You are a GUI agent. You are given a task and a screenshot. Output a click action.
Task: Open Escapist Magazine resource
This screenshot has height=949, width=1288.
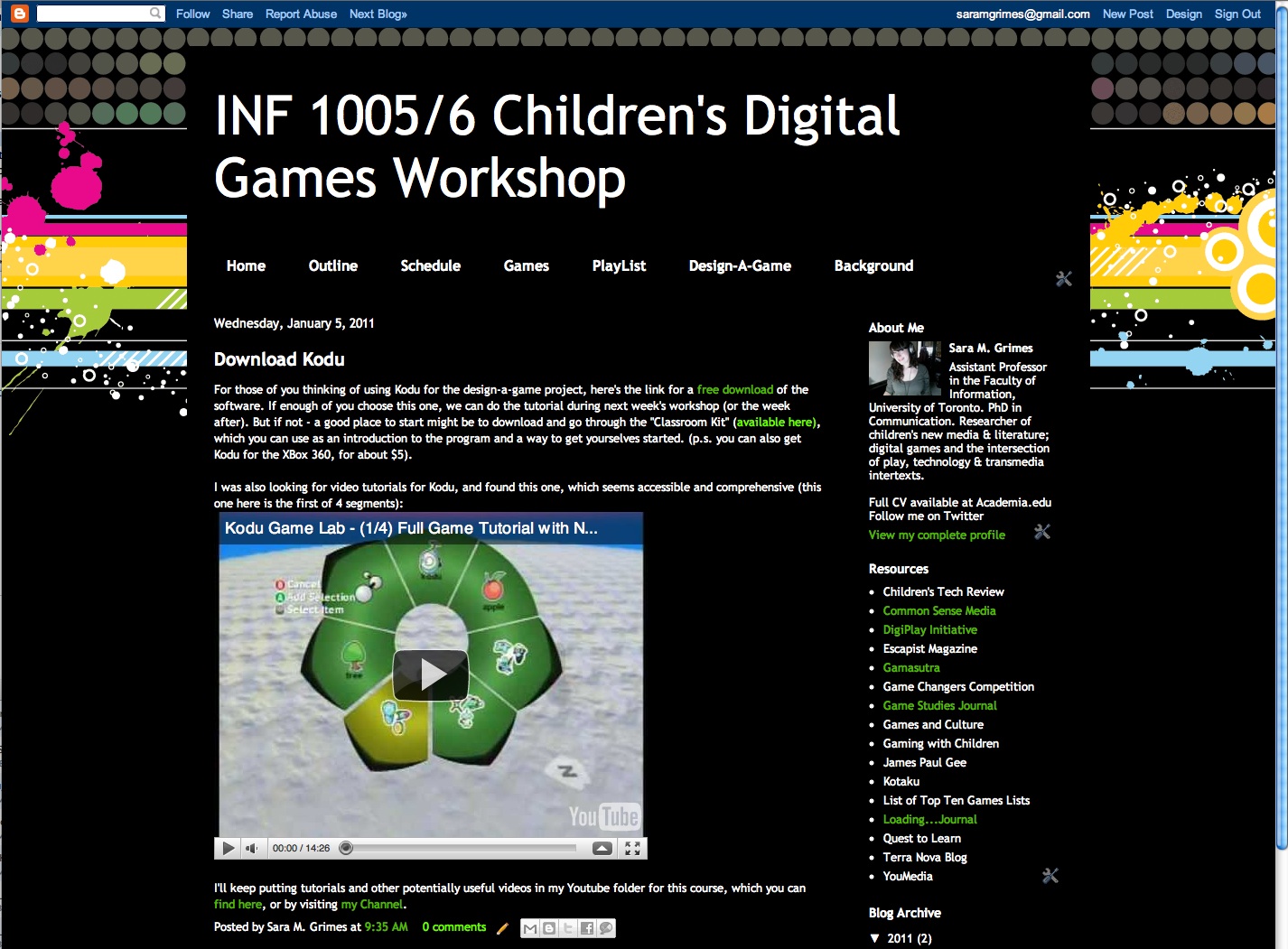click(929, 648)
